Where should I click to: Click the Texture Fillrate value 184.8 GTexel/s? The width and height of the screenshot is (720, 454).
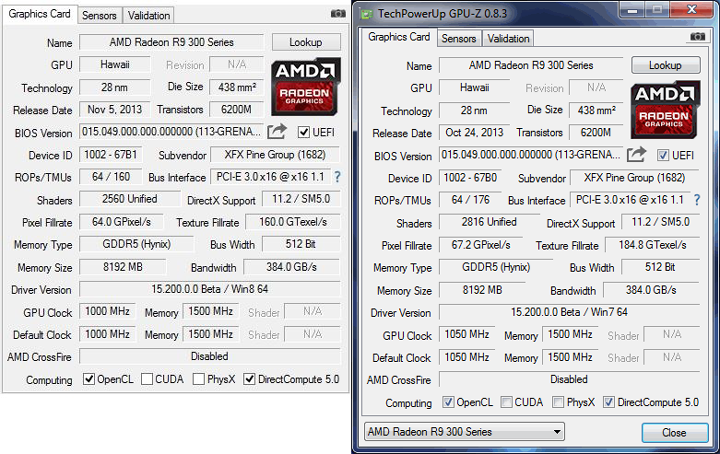652,245
